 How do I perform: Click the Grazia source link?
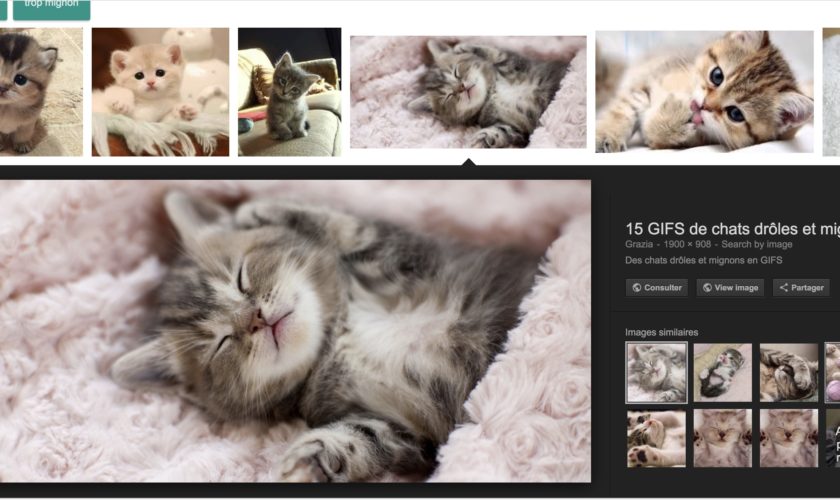639,244
